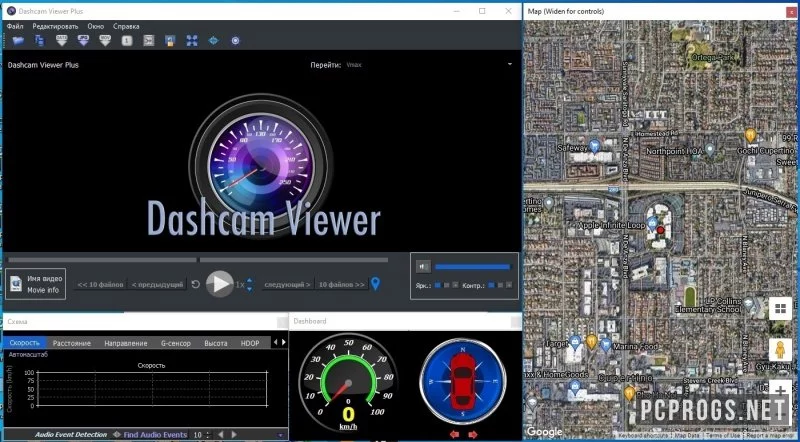Screen dimensions: 800x442
Task: Jump forward with 10 файлов >> button
Action: (x=341, y=284)
